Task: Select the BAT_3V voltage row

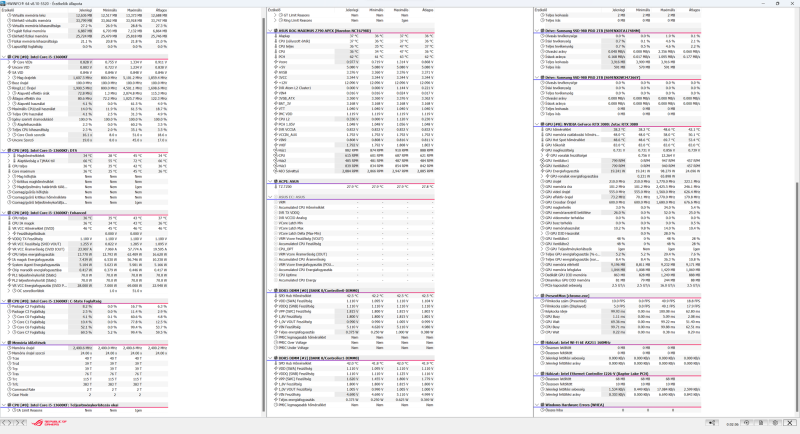Action: 352,104
